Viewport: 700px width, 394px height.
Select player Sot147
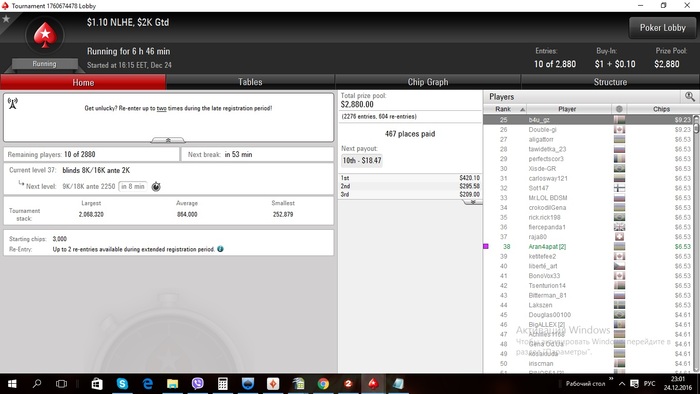[x=588, y=188]
